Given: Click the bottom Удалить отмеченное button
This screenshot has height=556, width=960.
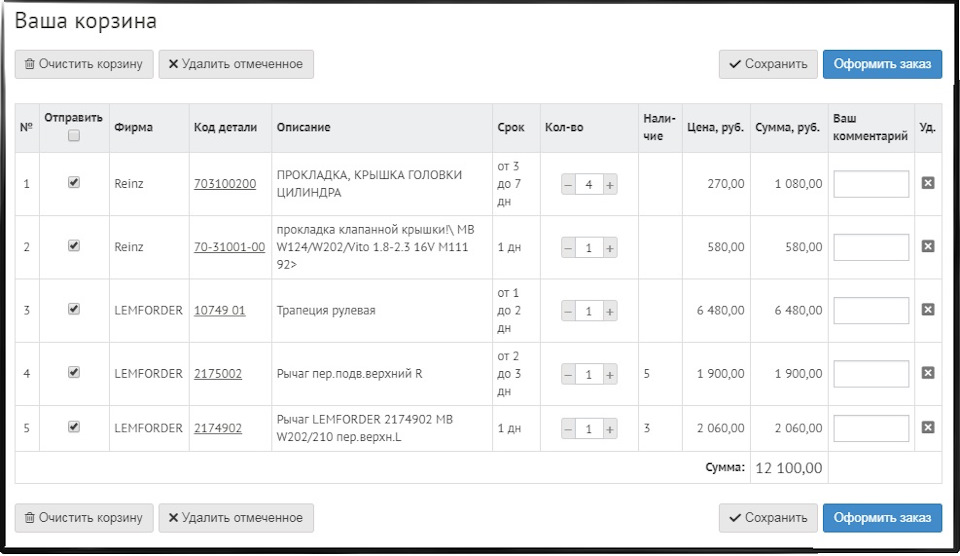Looking at the screenshot, I should pyautogui.click(x=236, y=518).
